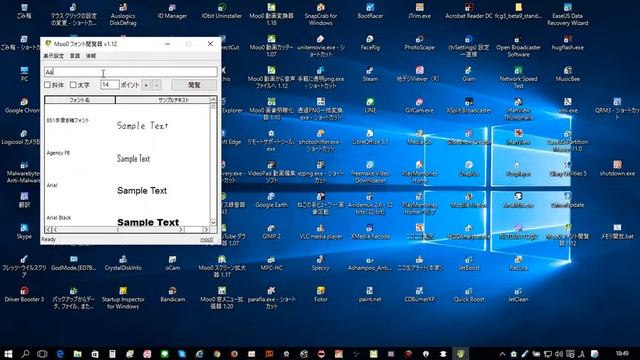Show hidden system tray icons chevron
Screen dimensions: 640x360
[502, 354]
